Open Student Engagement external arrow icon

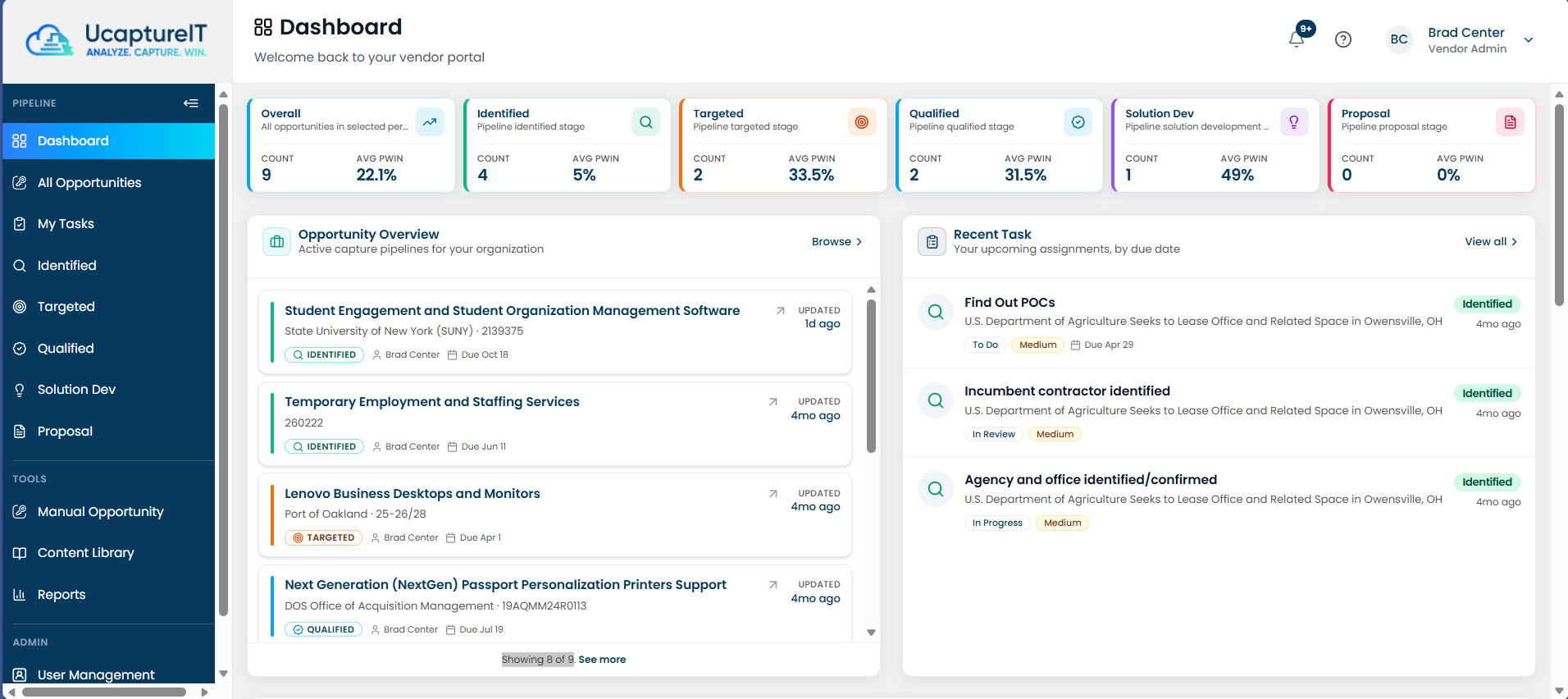coord(780,310)
